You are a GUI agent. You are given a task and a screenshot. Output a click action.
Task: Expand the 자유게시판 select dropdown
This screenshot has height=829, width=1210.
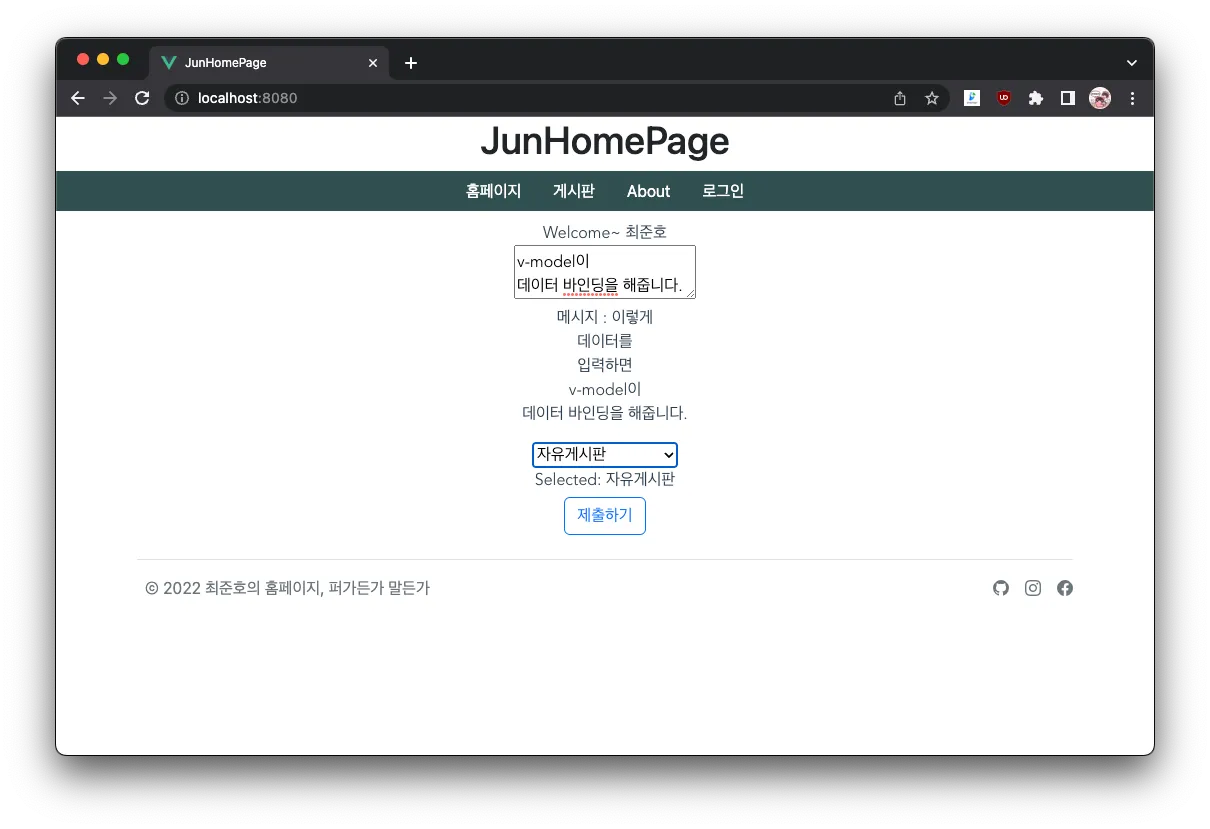click(x=605, y=455)
